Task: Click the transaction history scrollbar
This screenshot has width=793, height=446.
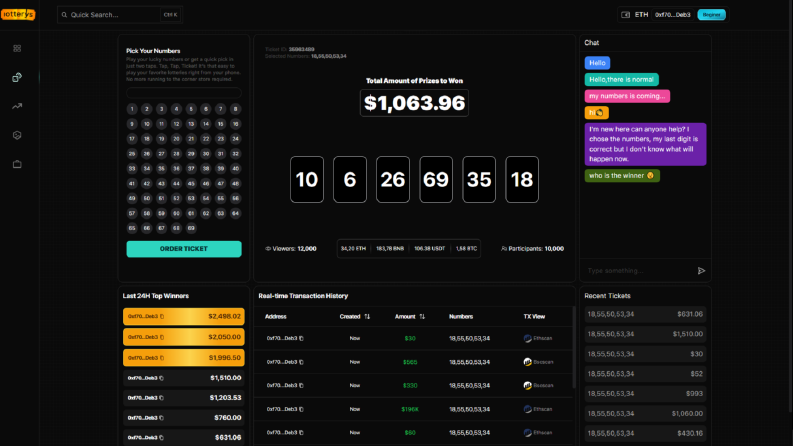Action: [x=574, y=347]
